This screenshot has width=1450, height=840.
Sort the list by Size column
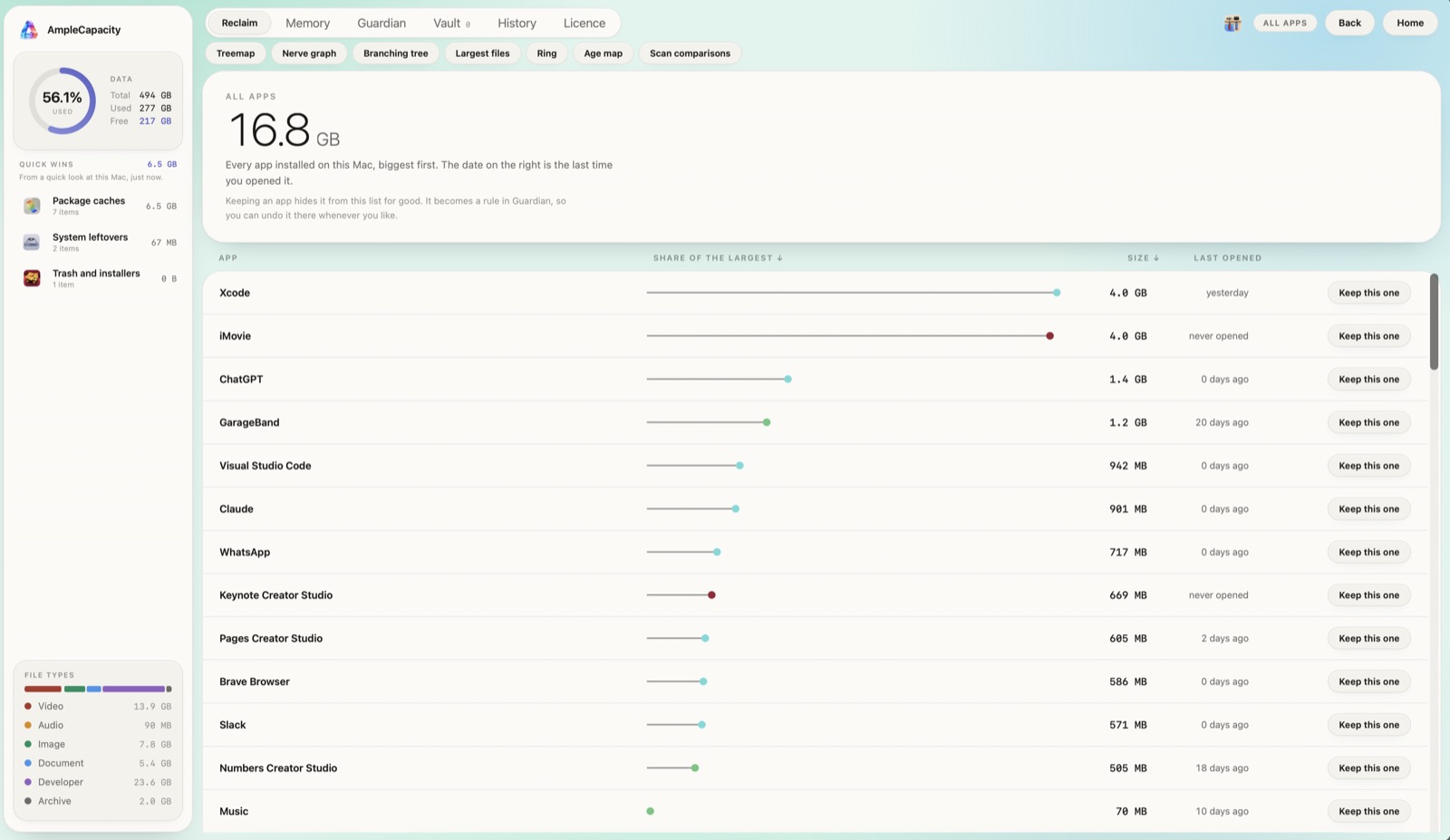coord(1143,258)
